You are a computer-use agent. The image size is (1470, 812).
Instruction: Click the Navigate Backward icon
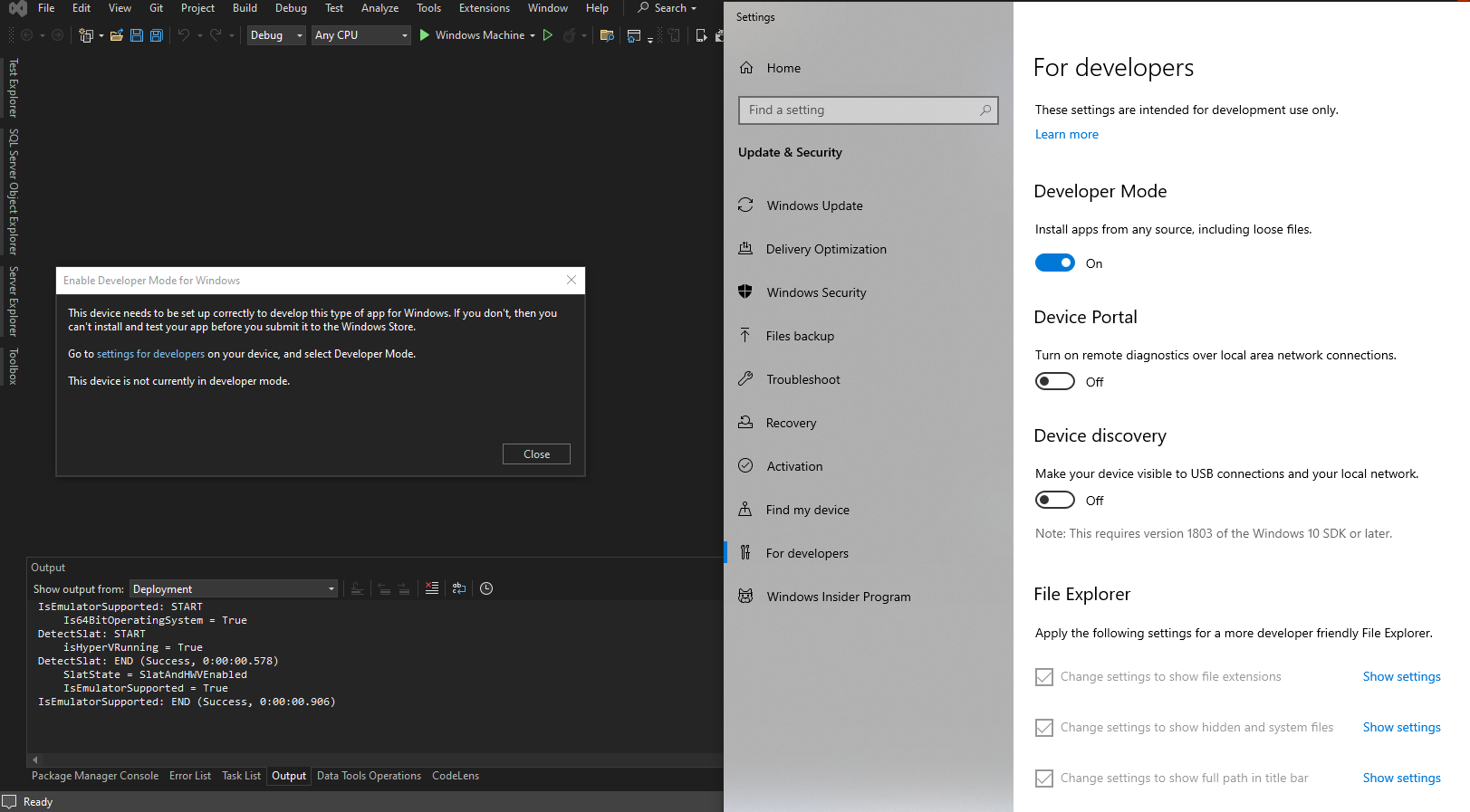(26, 35)
